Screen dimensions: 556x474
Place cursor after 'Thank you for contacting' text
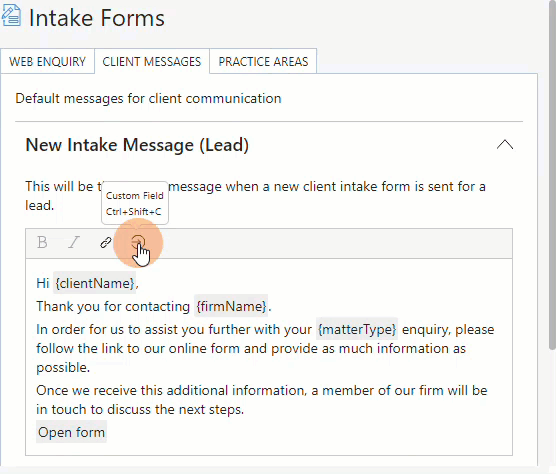191,306
